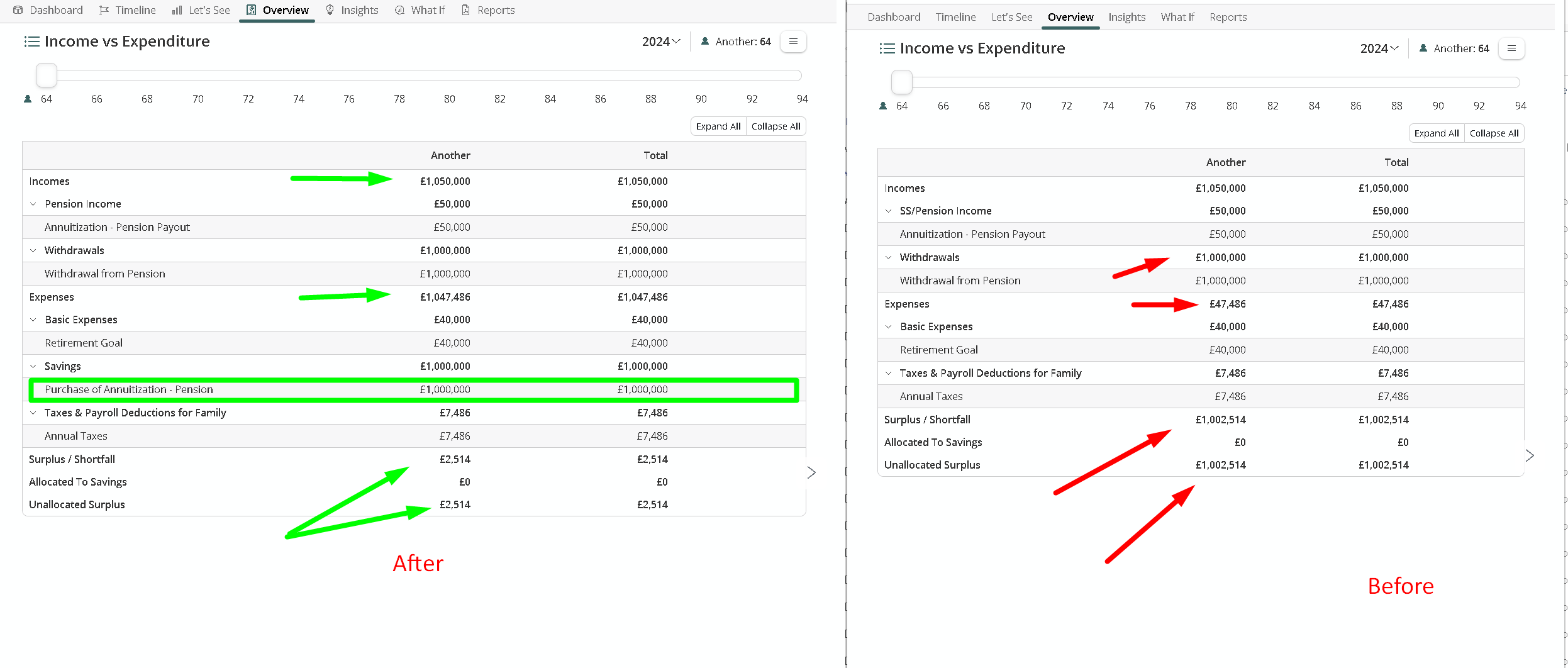Click the Timeline flag icon
This screenshot has height=668, width=1568.
click(104, 10)
